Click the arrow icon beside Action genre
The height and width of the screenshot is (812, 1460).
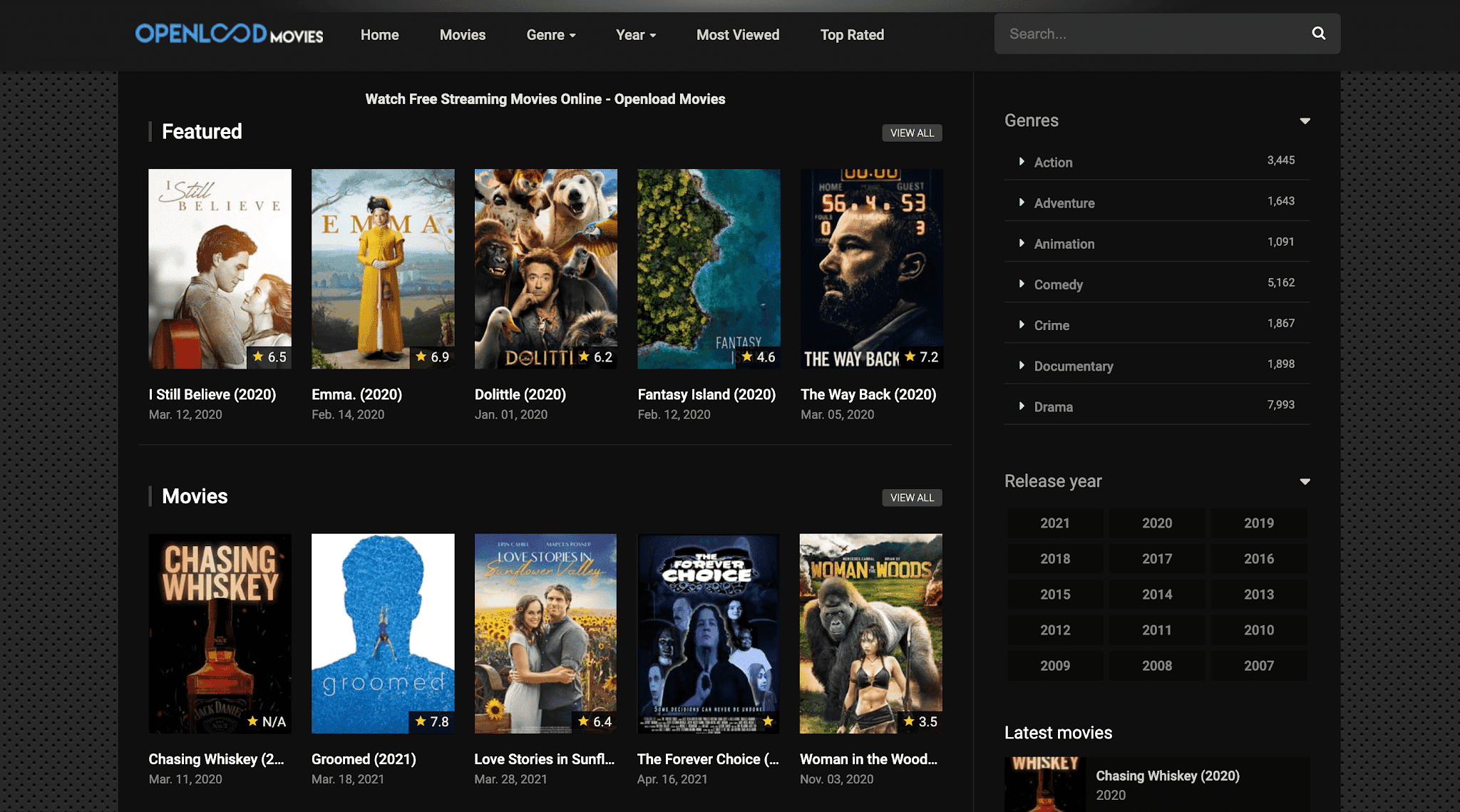pyautogui.click(x=1022, y=162)
